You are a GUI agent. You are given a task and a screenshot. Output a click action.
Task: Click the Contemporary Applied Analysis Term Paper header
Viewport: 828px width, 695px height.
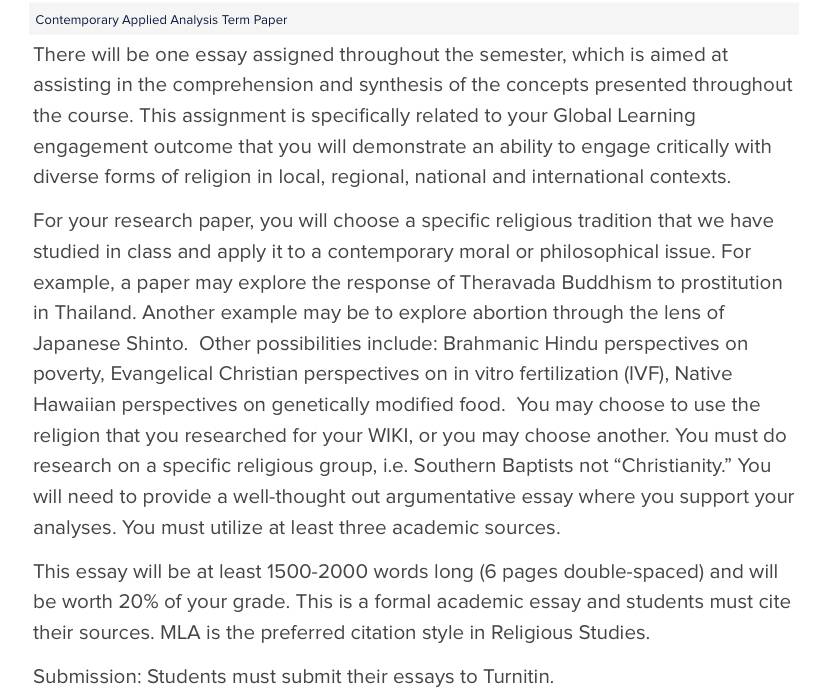tap(161, 20)
